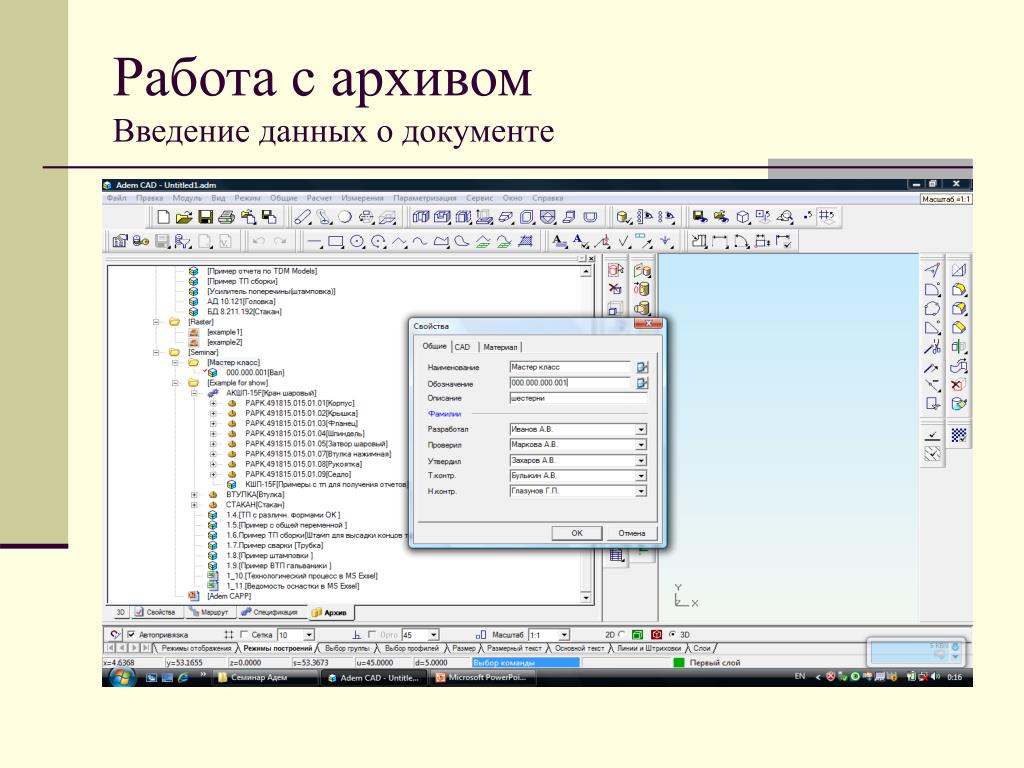Image resolution: width=1024 pixels, height=768 pixels.
Task: Switch to the CAD tab in Свойства dialog
Action: [x=462, y=347]
